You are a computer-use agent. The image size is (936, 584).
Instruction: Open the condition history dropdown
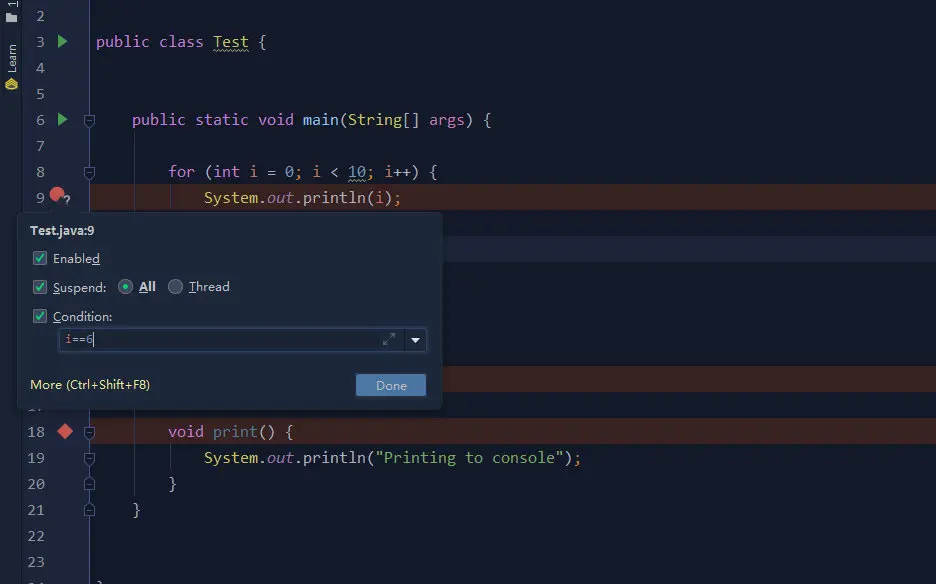click(415, 340)
